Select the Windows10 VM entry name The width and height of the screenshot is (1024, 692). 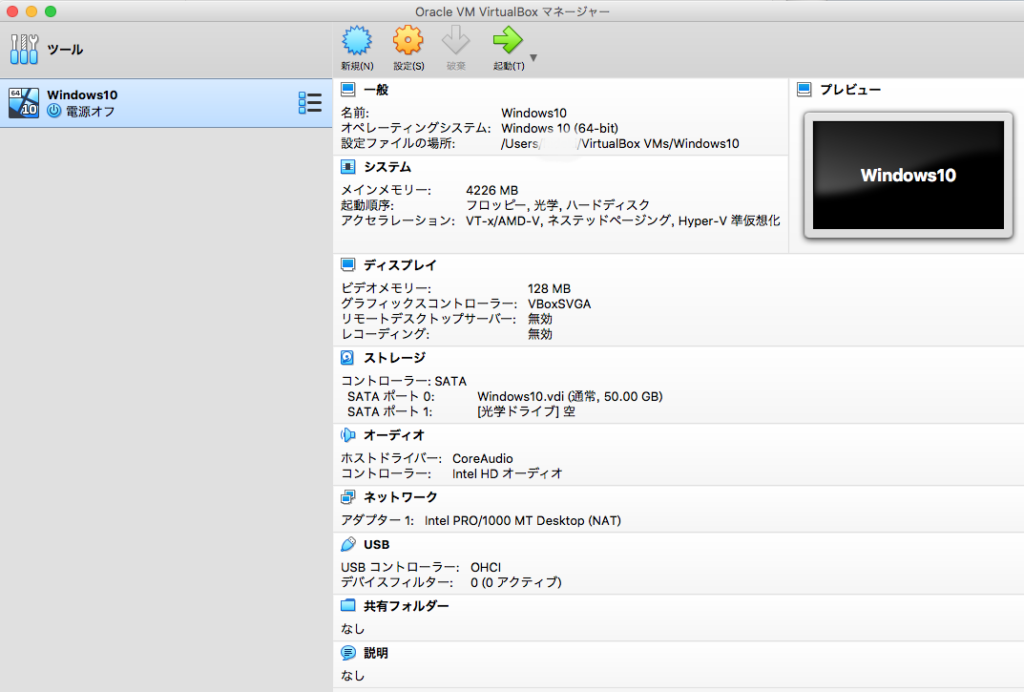[x=82, y=95]
